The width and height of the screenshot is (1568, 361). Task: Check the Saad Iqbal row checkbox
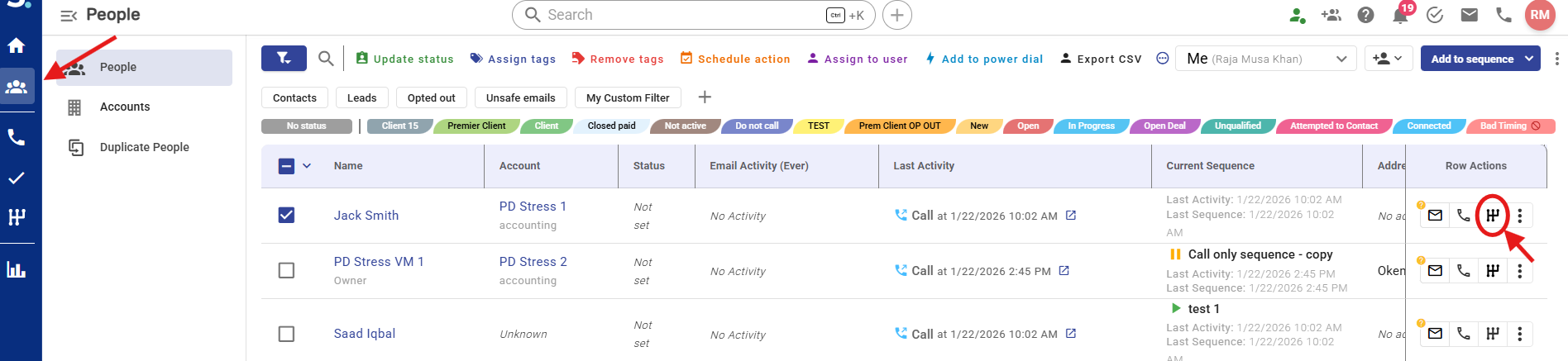(x=286, y=334)
